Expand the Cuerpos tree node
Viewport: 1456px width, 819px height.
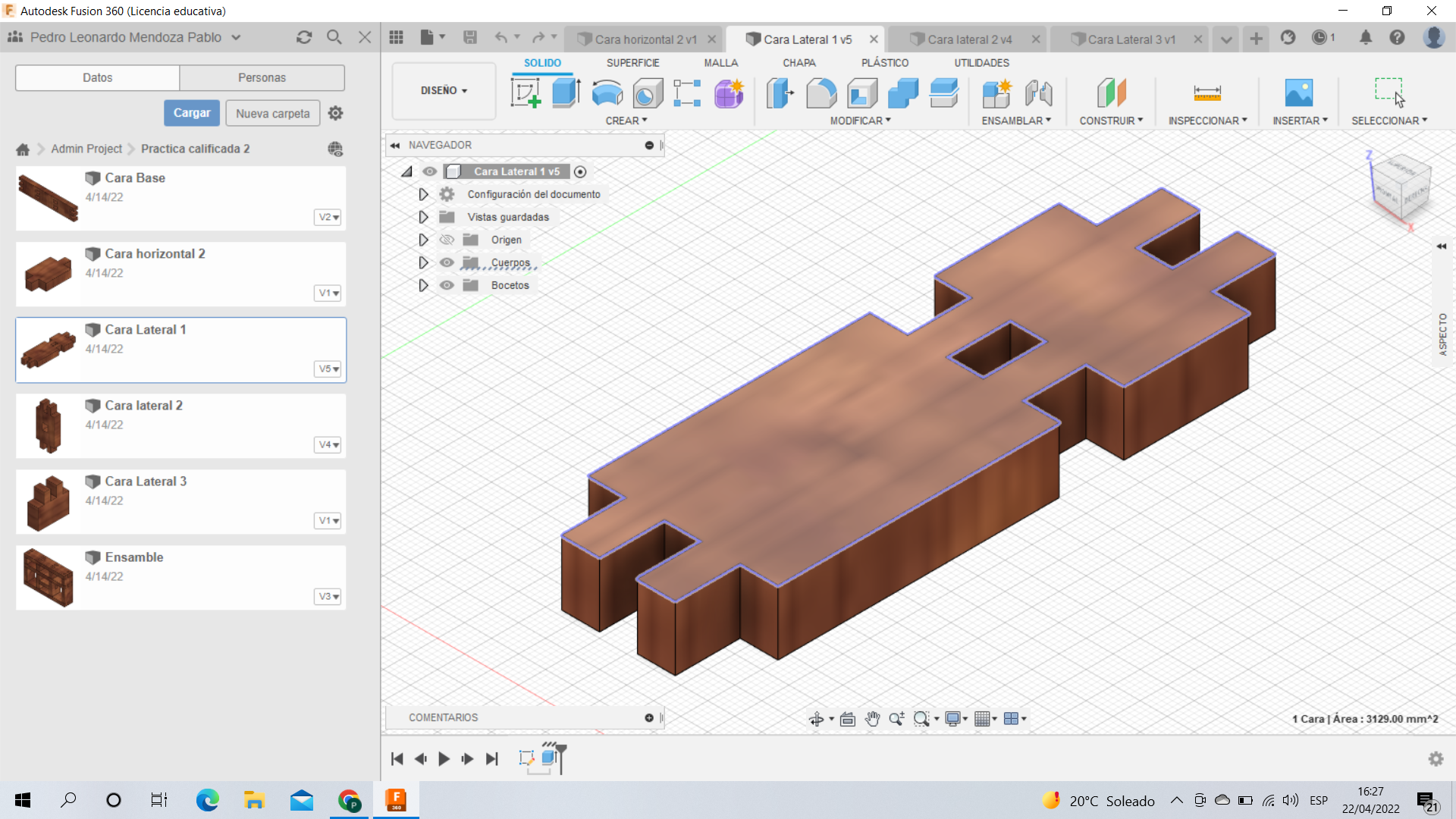(x=423, y=262)
